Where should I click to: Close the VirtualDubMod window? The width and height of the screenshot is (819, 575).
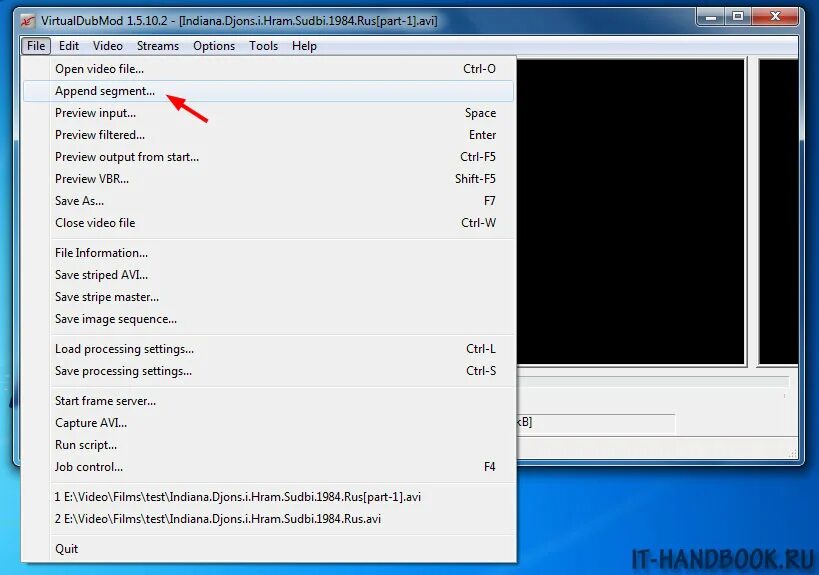click(775, 17)
